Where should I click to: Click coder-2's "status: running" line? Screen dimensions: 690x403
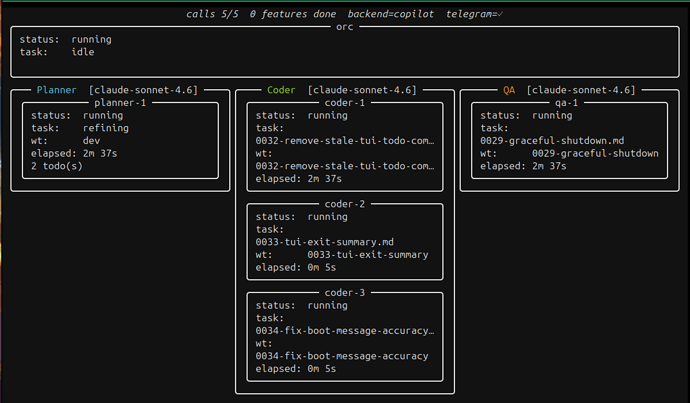click(x=301, y=216)
